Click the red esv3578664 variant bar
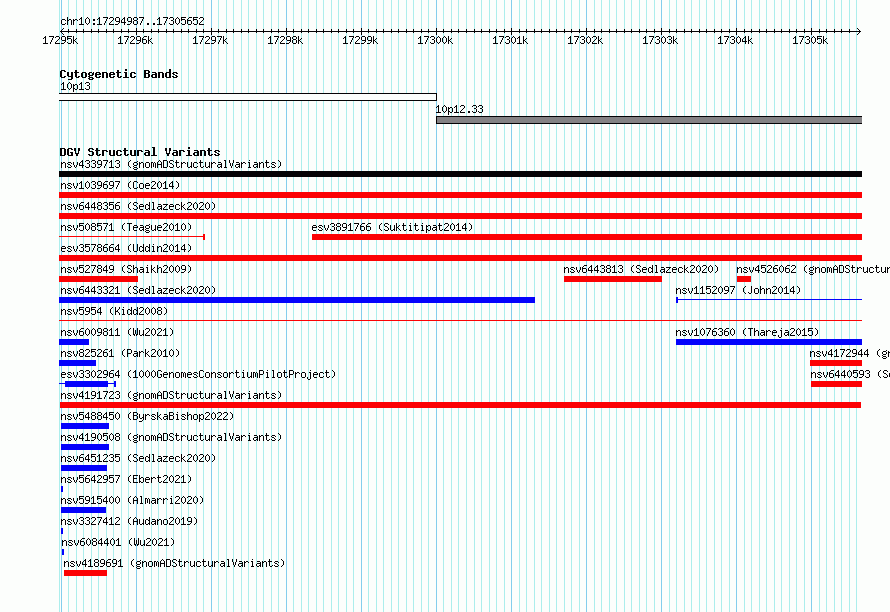This screenshot has height=612, width=890. point(460,258)
